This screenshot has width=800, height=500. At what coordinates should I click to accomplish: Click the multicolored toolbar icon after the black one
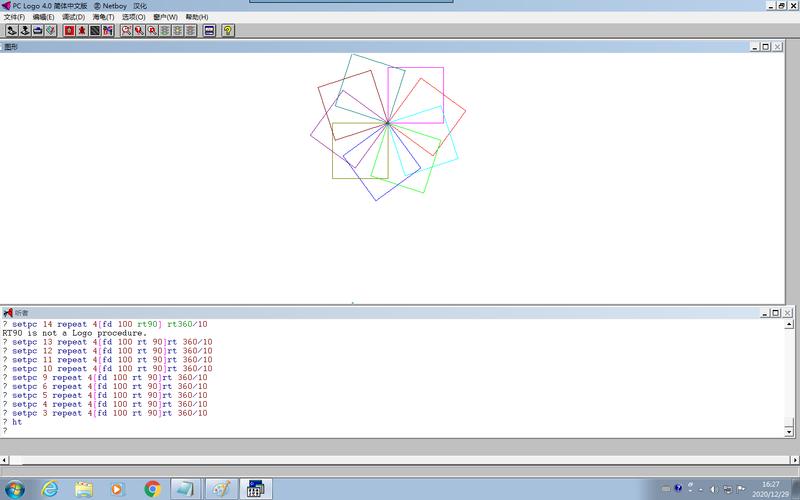tap(108, 31)
